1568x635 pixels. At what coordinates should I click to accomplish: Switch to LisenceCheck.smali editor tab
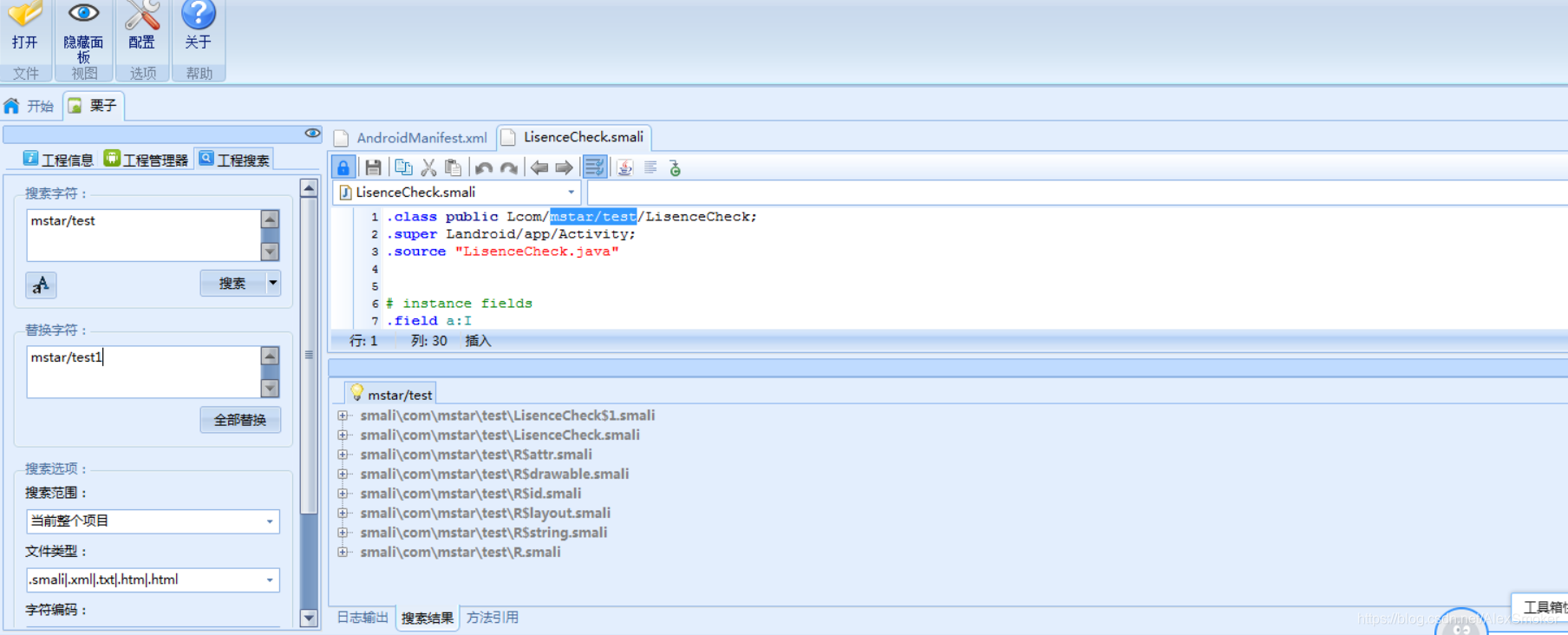pos(574,137)
